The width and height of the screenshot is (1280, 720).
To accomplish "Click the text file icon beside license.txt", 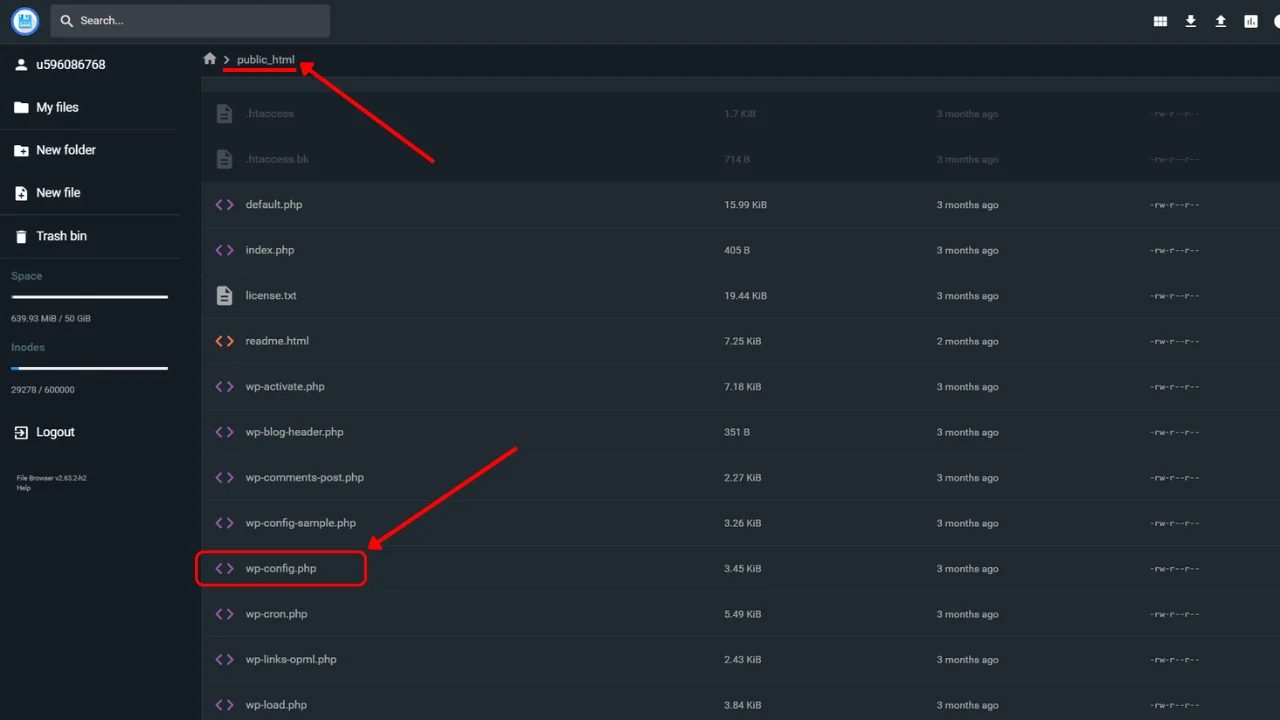I will point(225,296).
